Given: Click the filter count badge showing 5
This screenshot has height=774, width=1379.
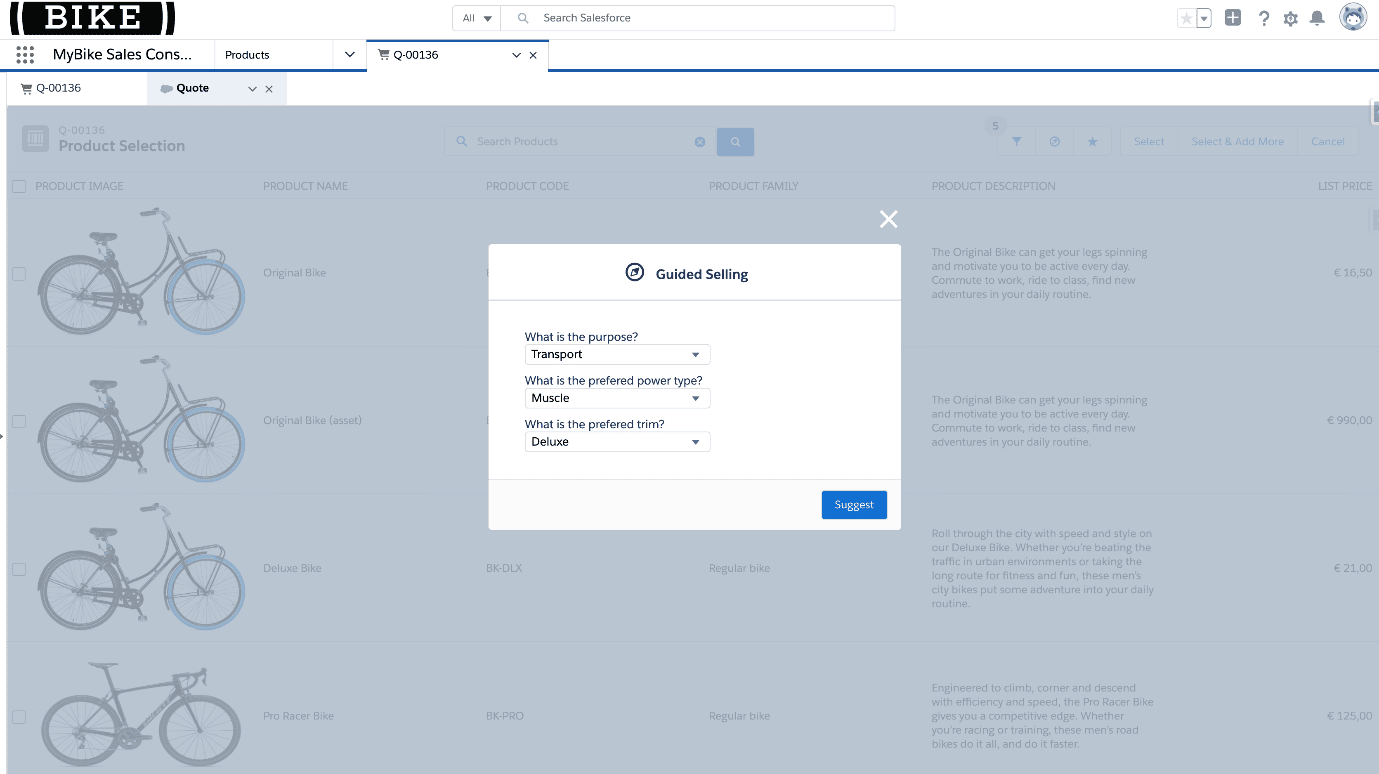Looking at the screenshot, I should (994, 126).
